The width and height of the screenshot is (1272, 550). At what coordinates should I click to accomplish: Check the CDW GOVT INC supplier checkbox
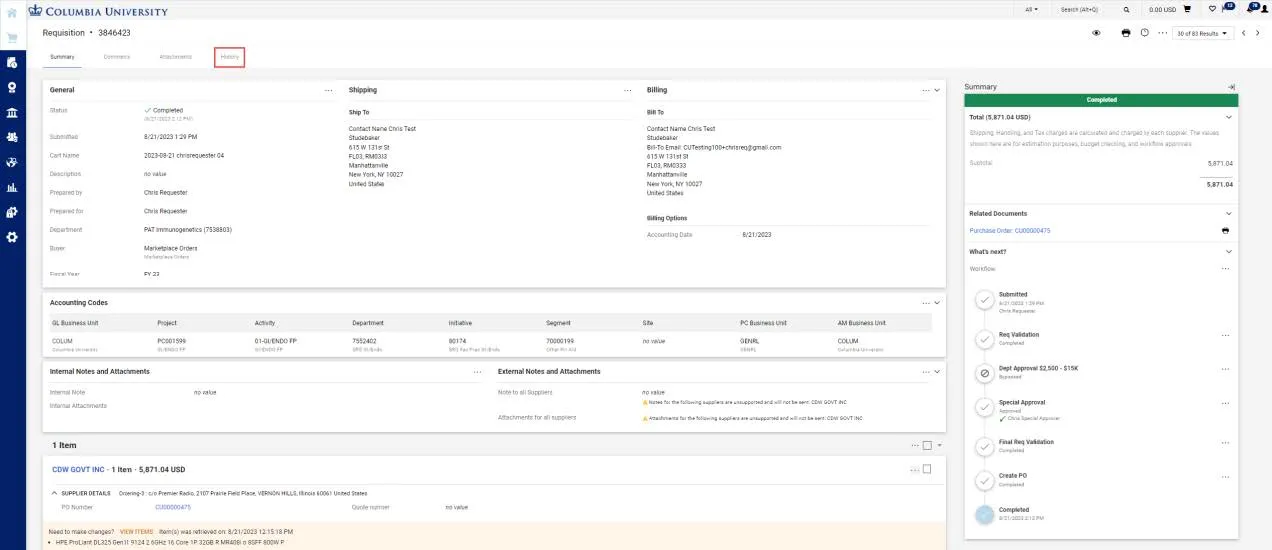(x=927, y=469)
